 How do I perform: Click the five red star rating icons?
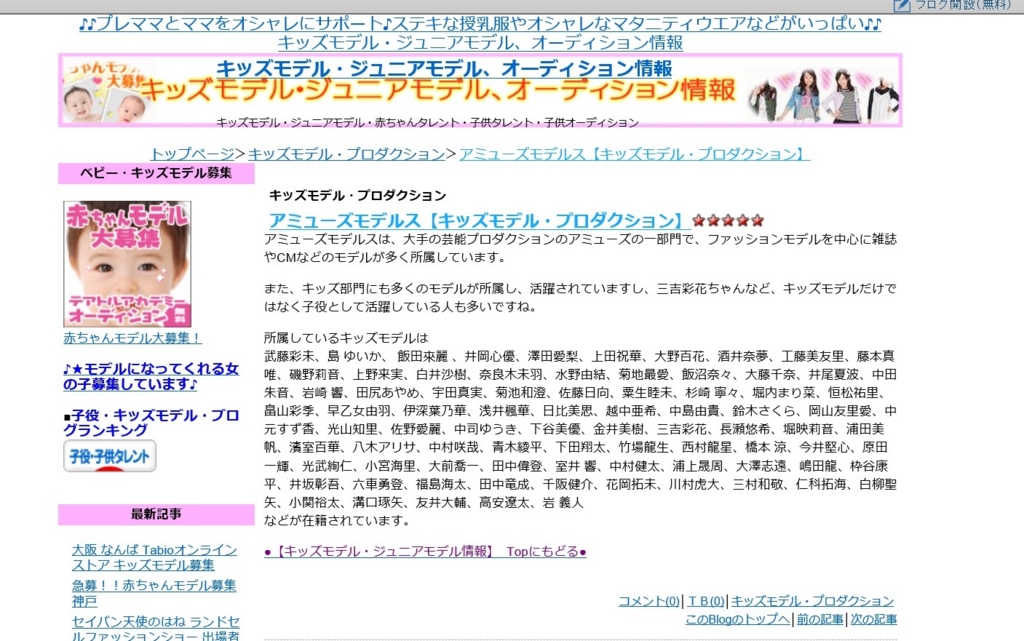pyautogui.click(x=728, y=221)
